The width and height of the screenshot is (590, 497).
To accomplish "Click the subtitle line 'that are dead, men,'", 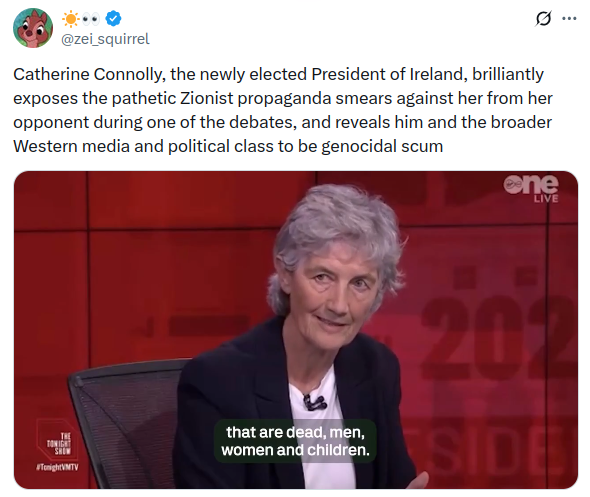I will click(295, 432).
